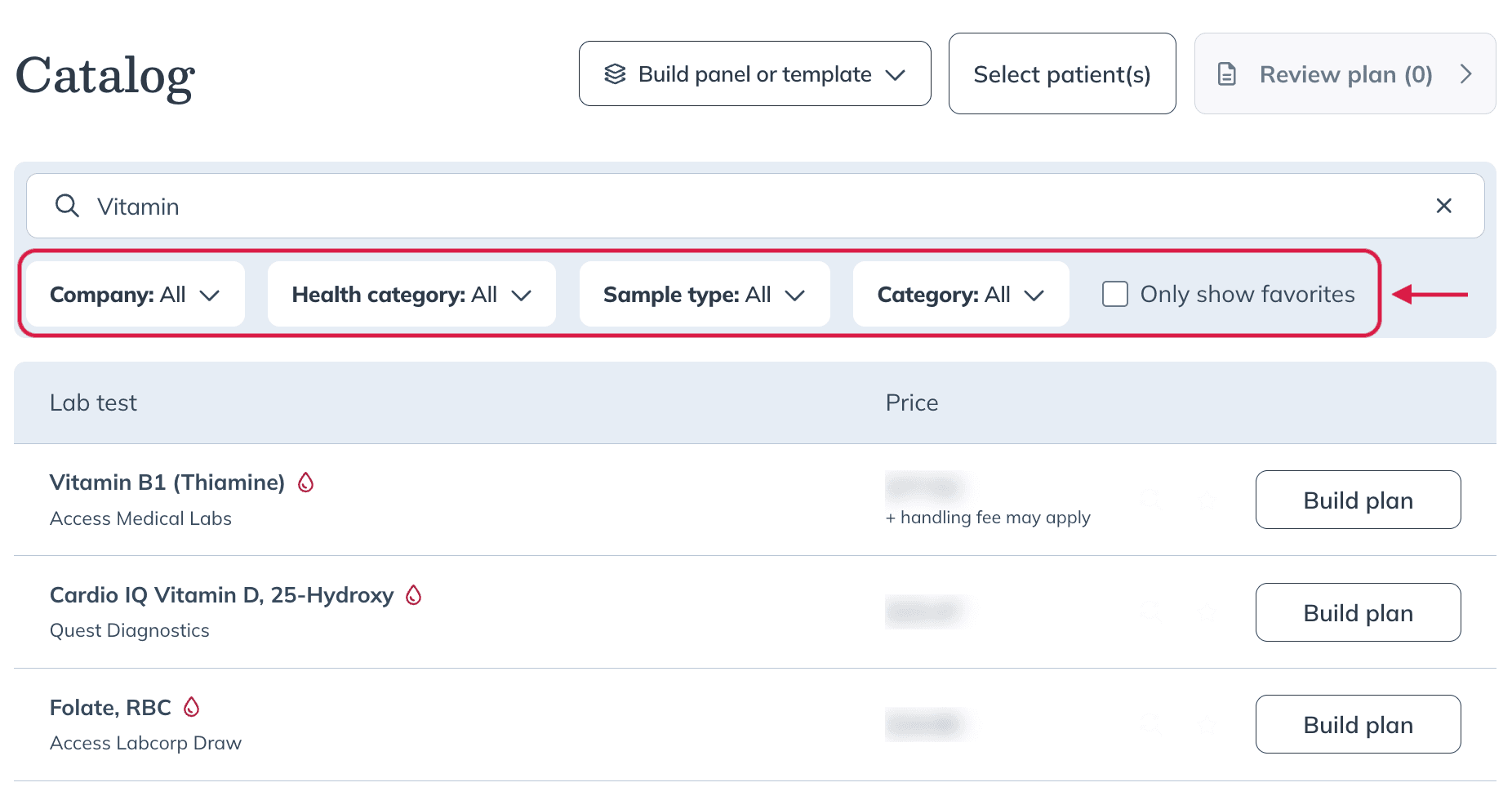The width and height of the screenshot is (1512, 787).
Task: Build plan for Folate, RBC
Action: [1359, 724]
